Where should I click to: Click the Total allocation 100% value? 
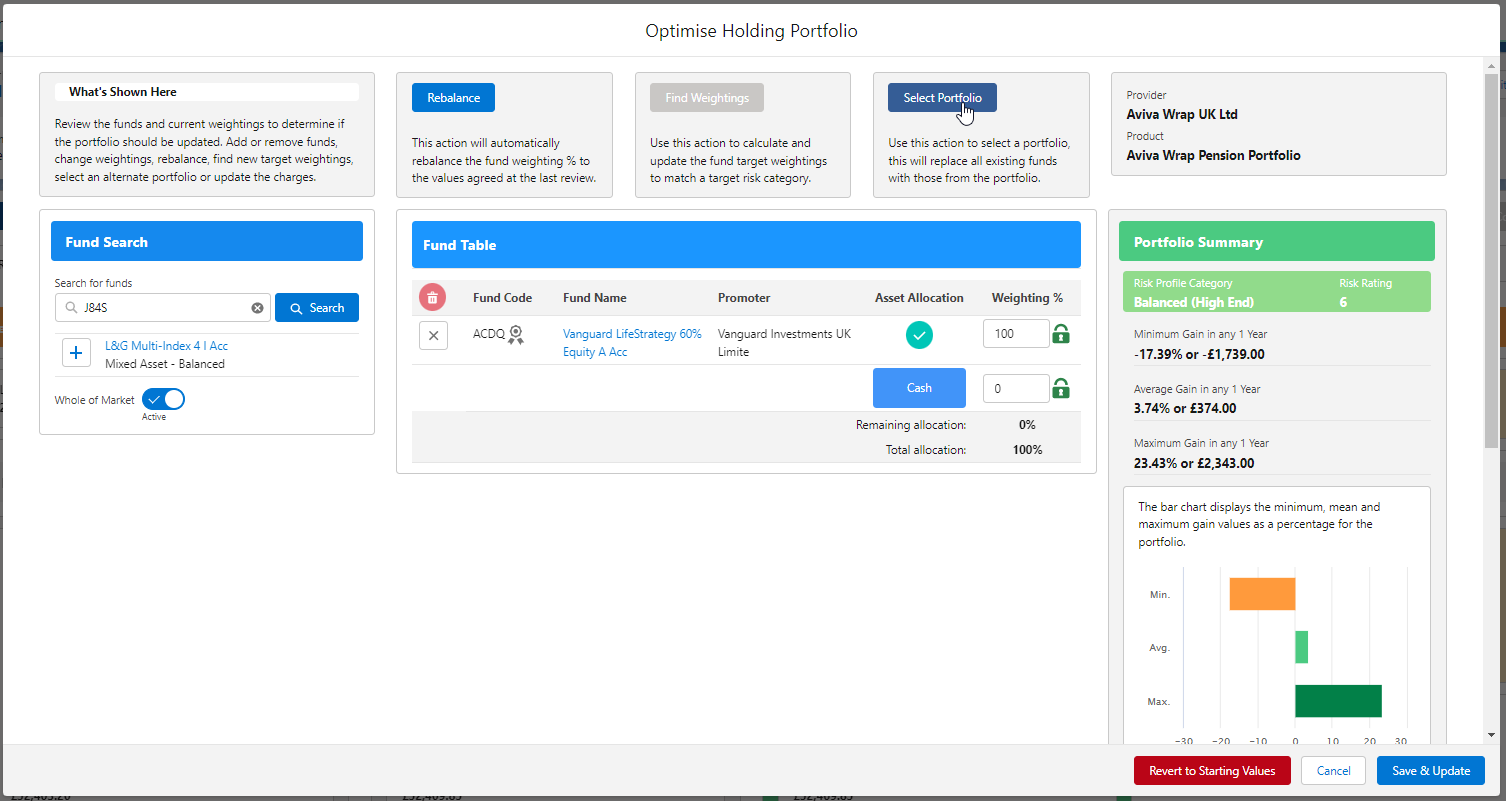tap(1027, 450)
